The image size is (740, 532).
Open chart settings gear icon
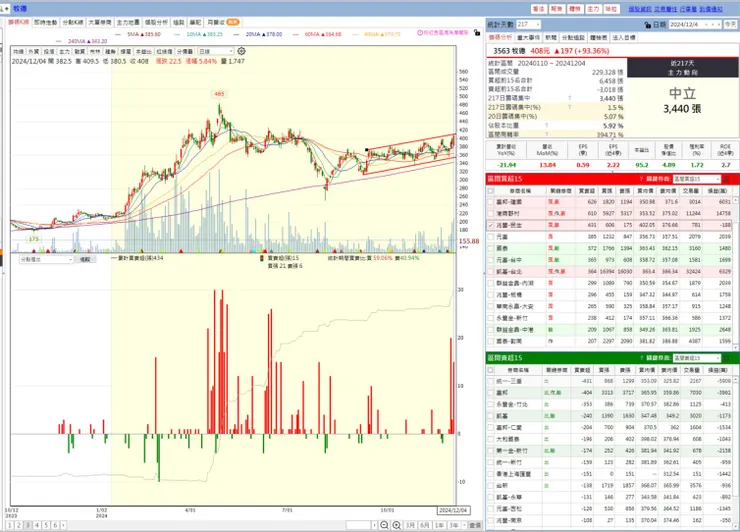click(241, 51)
